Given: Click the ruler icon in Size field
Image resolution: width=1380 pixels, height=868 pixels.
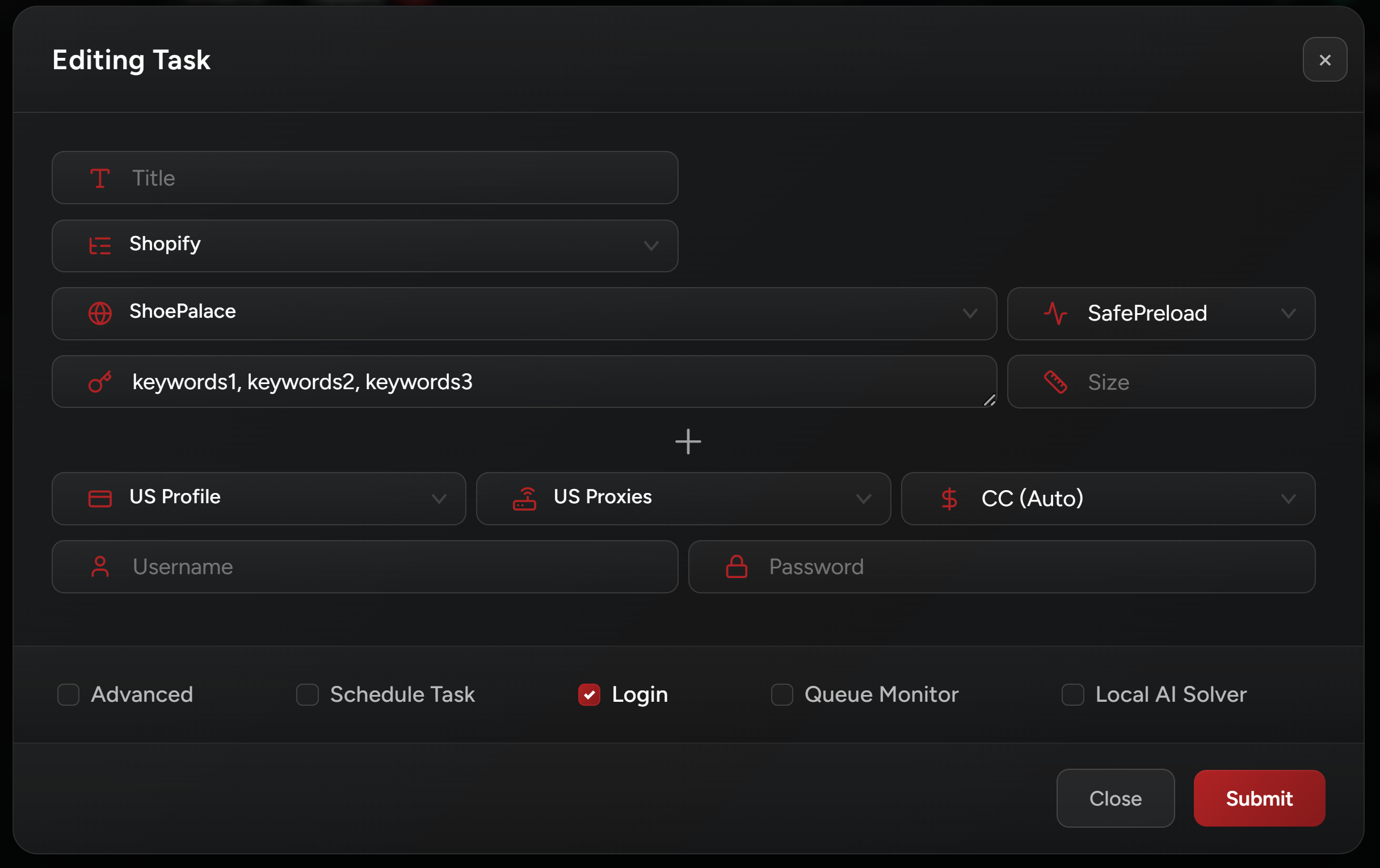Looking at the screenshot, I should [x=1055, y=382].
